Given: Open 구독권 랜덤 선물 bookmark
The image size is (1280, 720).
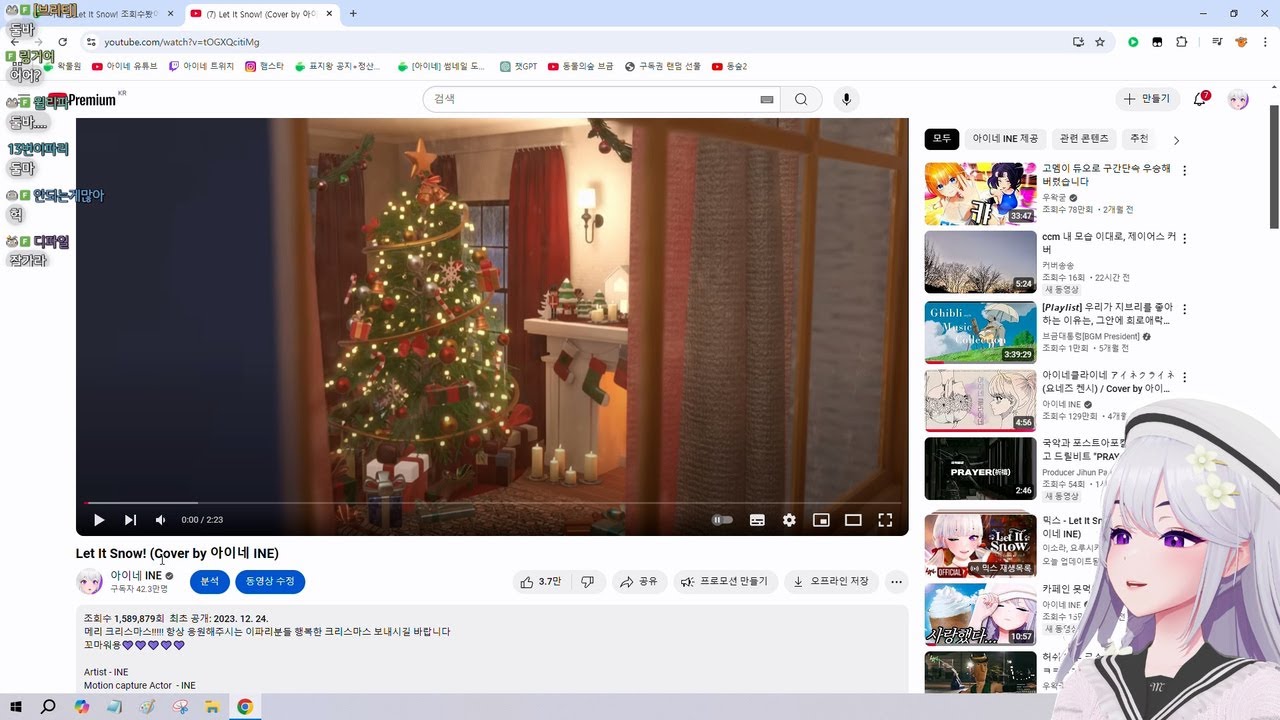Looking at the screenshot, I should click(662, 66).
